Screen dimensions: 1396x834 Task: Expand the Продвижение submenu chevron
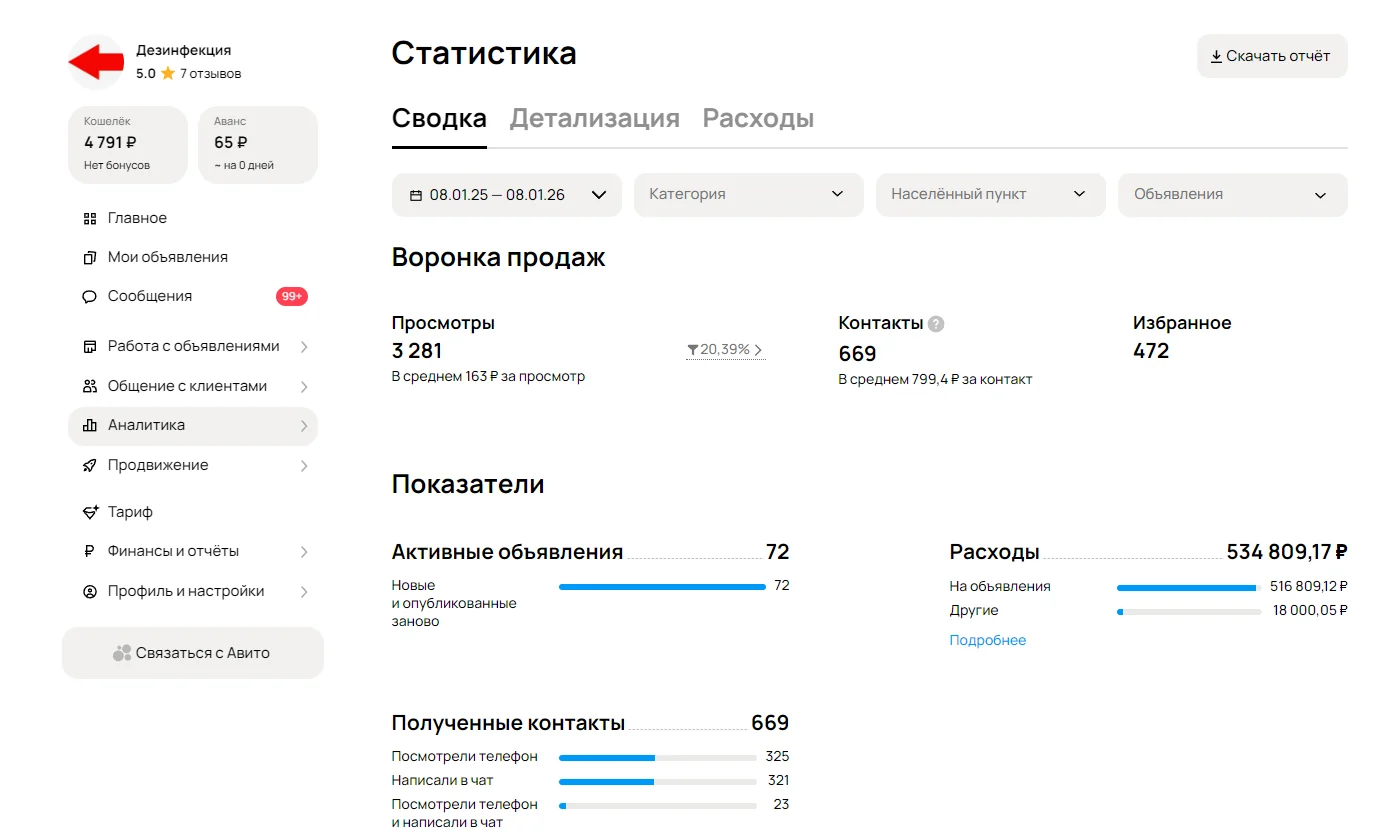[304, 466]
